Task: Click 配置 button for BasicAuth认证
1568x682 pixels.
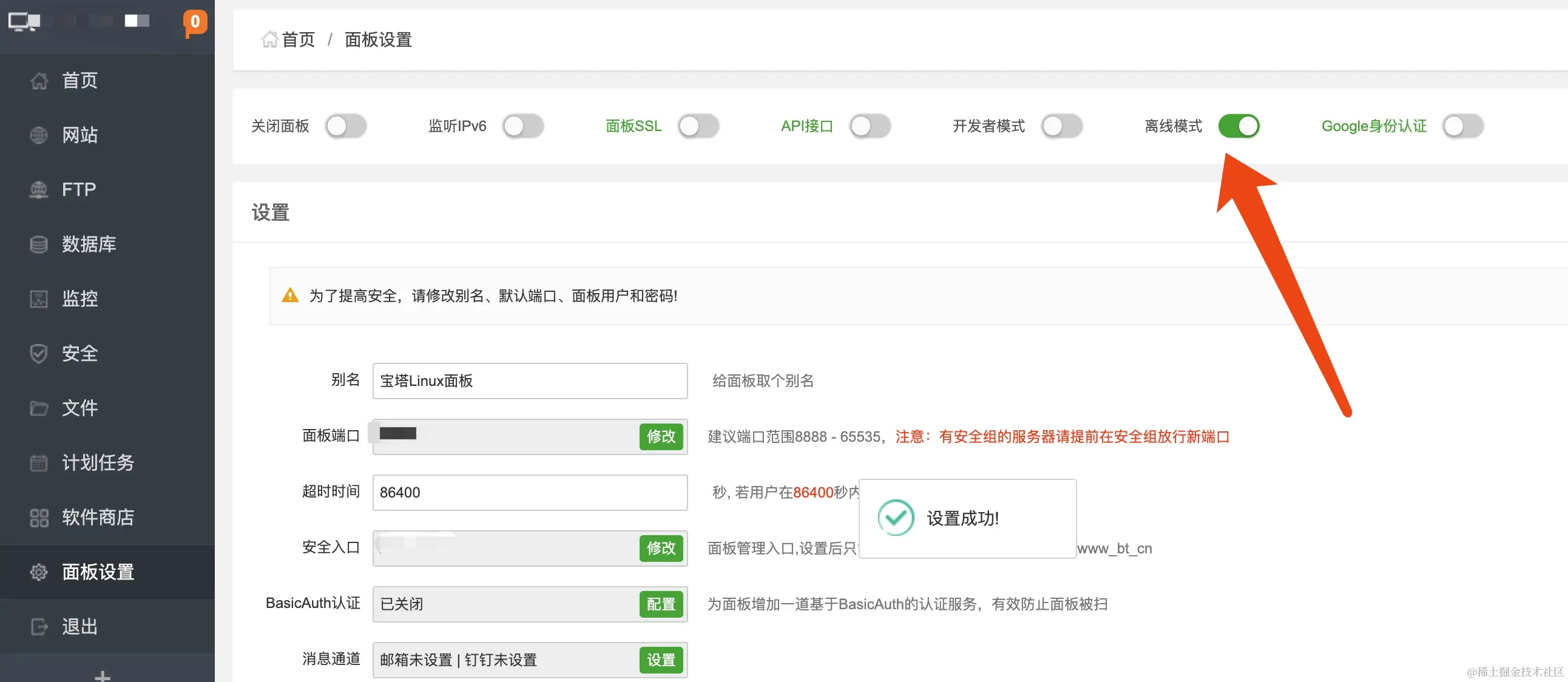Action: coord(660,604)
